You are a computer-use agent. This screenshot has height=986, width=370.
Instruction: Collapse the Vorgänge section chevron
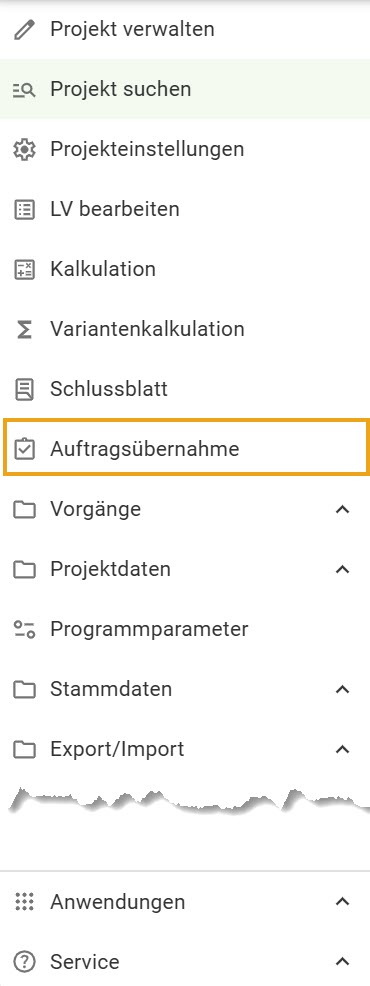click(x=342, y=509)
